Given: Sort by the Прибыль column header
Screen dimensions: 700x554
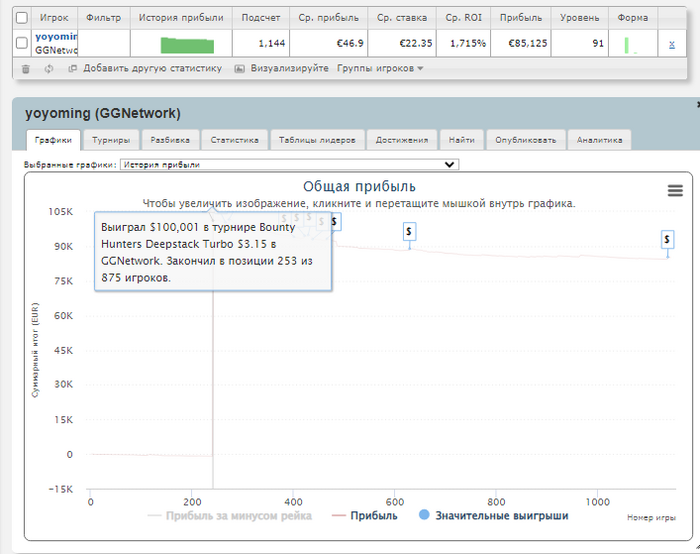Looking at the screenshot, I should (x=521, y=18).
